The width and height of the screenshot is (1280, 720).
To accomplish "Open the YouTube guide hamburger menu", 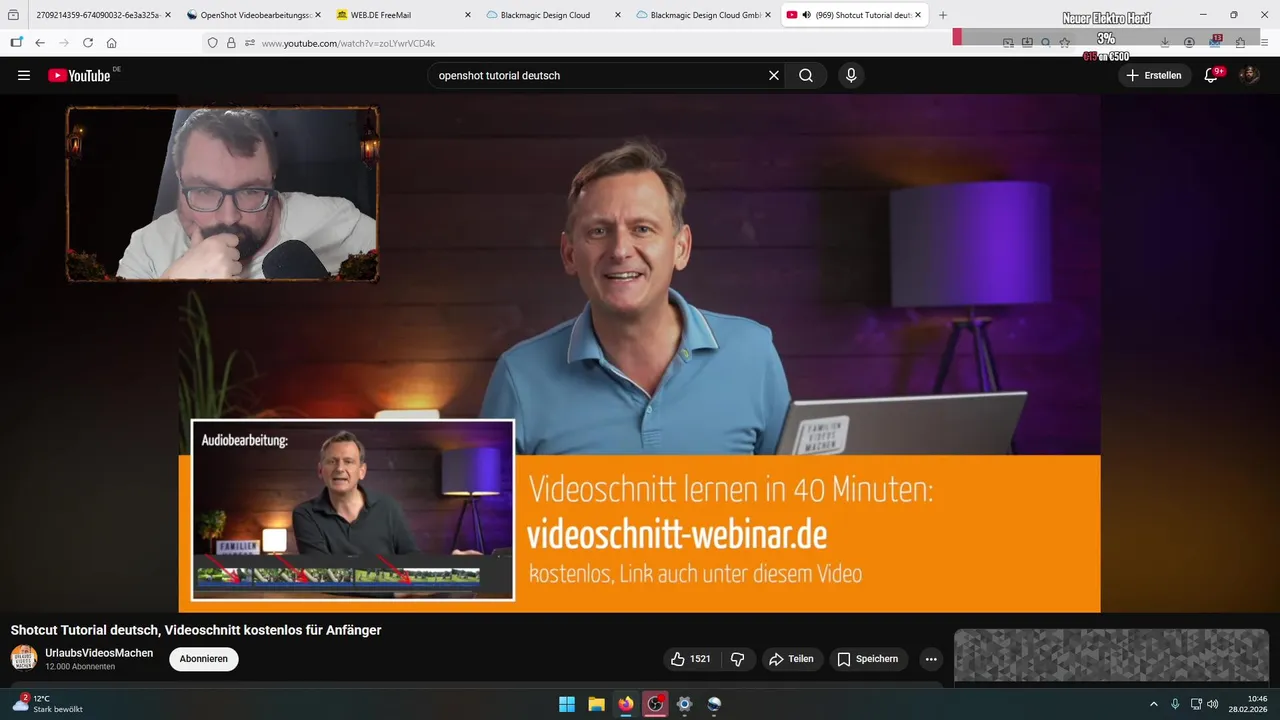I will click(x=24, y=75).
